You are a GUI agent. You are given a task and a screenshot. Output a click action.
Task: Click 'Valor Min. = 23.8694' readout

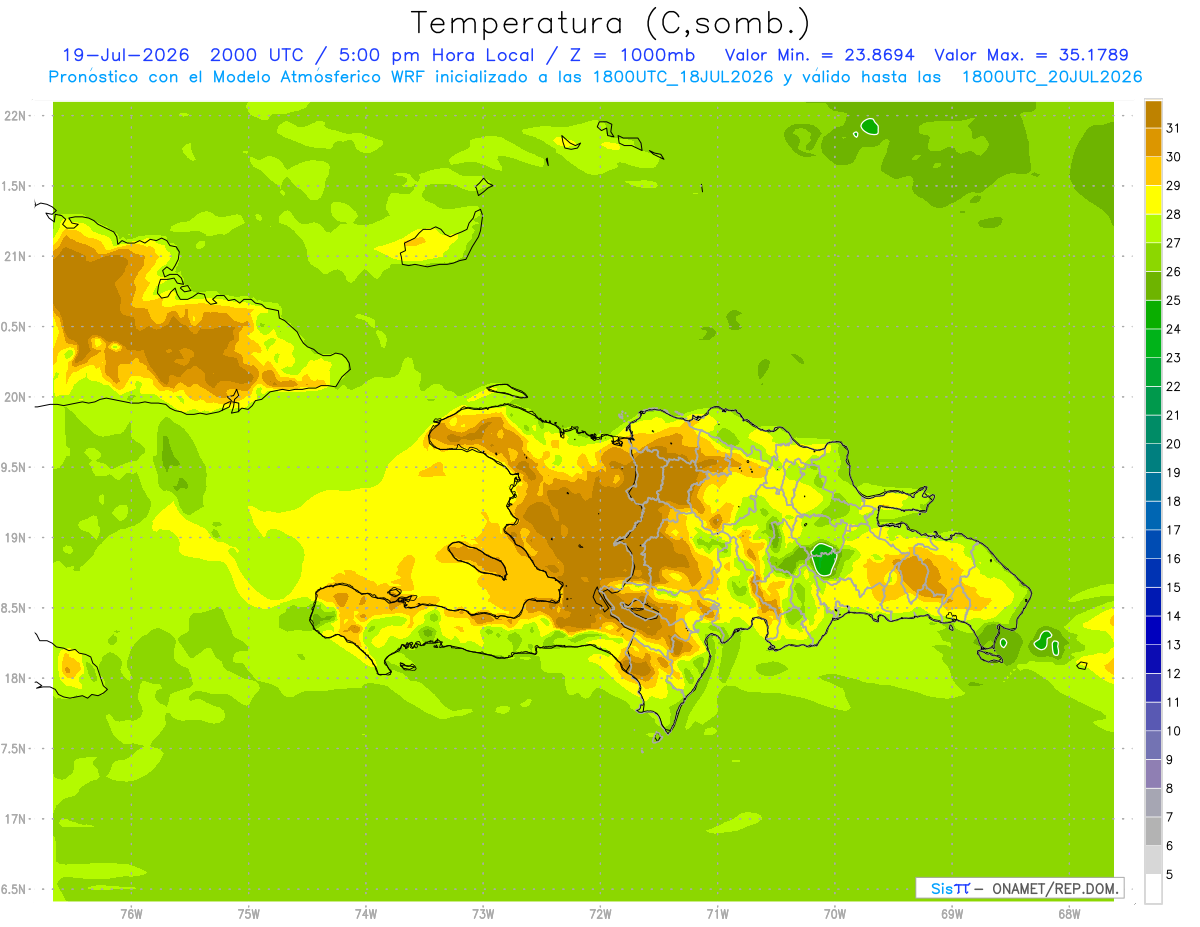pyautogui.click(x=818, y=55)
